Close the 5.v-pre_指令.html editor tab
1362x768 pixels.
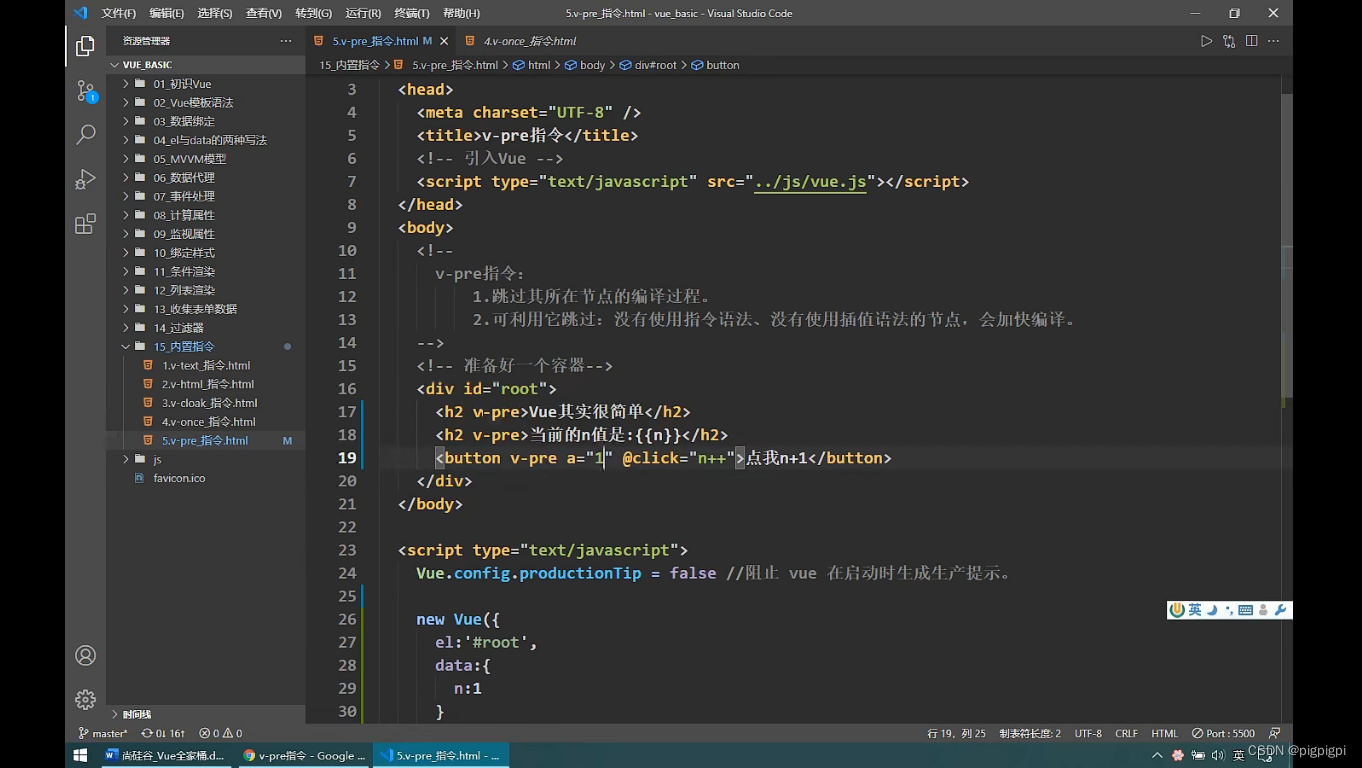[x=442, y=41]
